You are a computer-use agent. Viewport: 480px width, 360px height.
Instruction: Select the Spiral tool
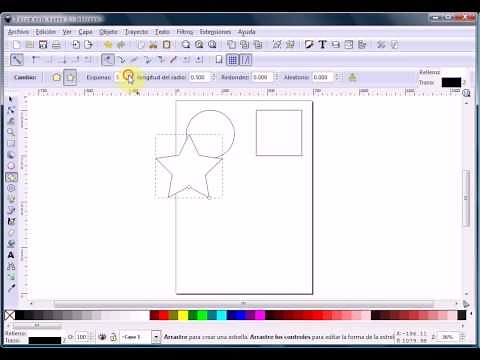click(x=11, y=188)
